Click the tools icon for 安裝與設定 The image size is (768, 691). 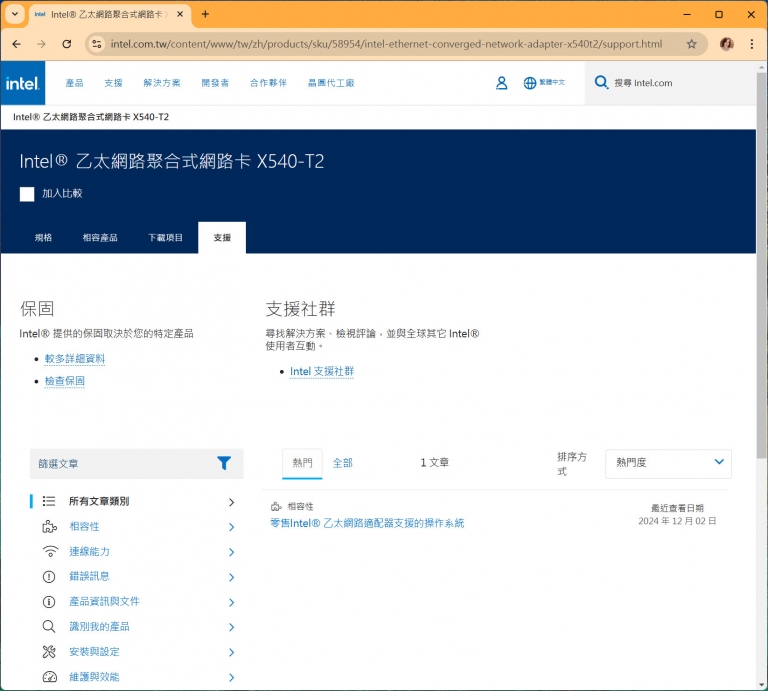coord(49,652)
